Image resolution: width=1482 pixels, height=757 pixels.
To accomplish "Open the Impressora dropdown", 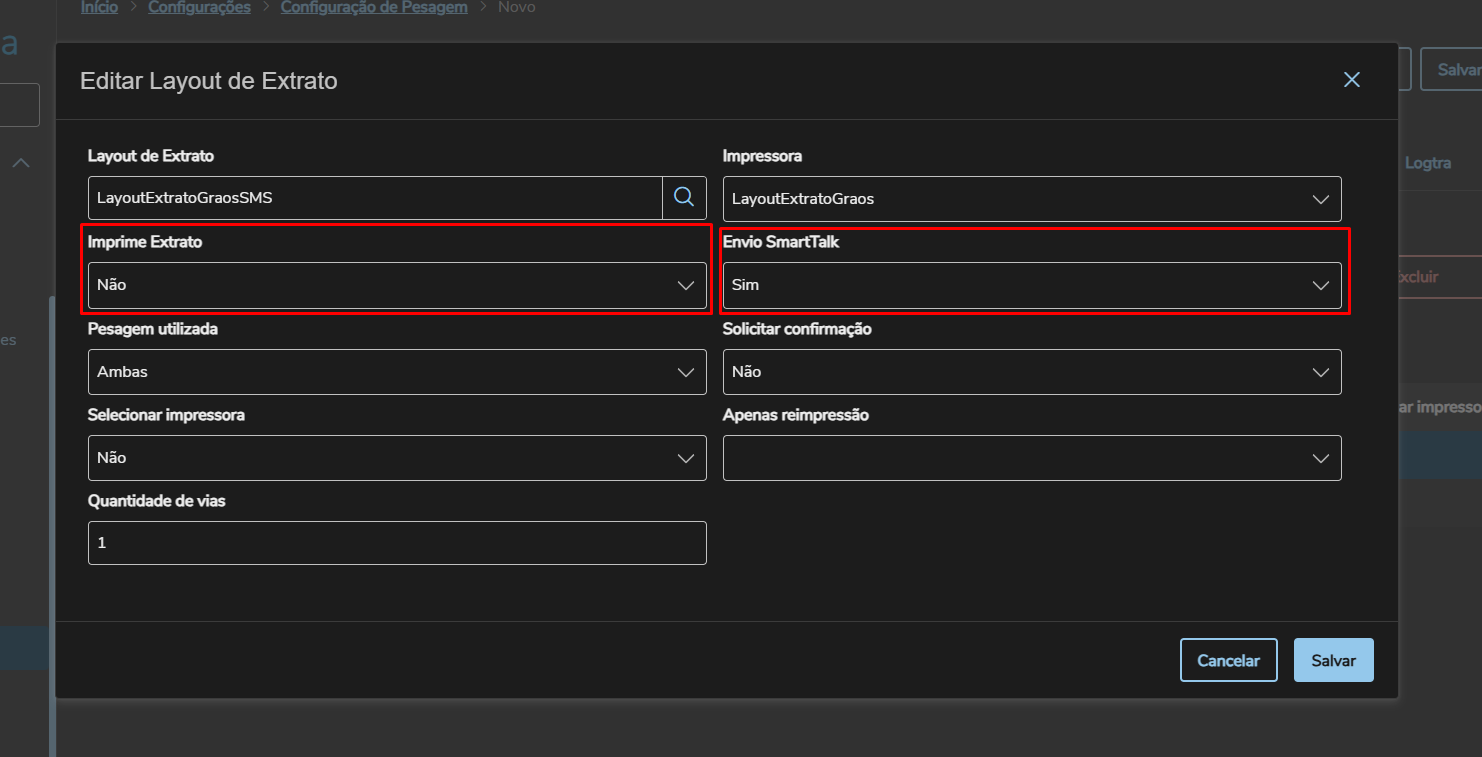I will click(1031, 199).
